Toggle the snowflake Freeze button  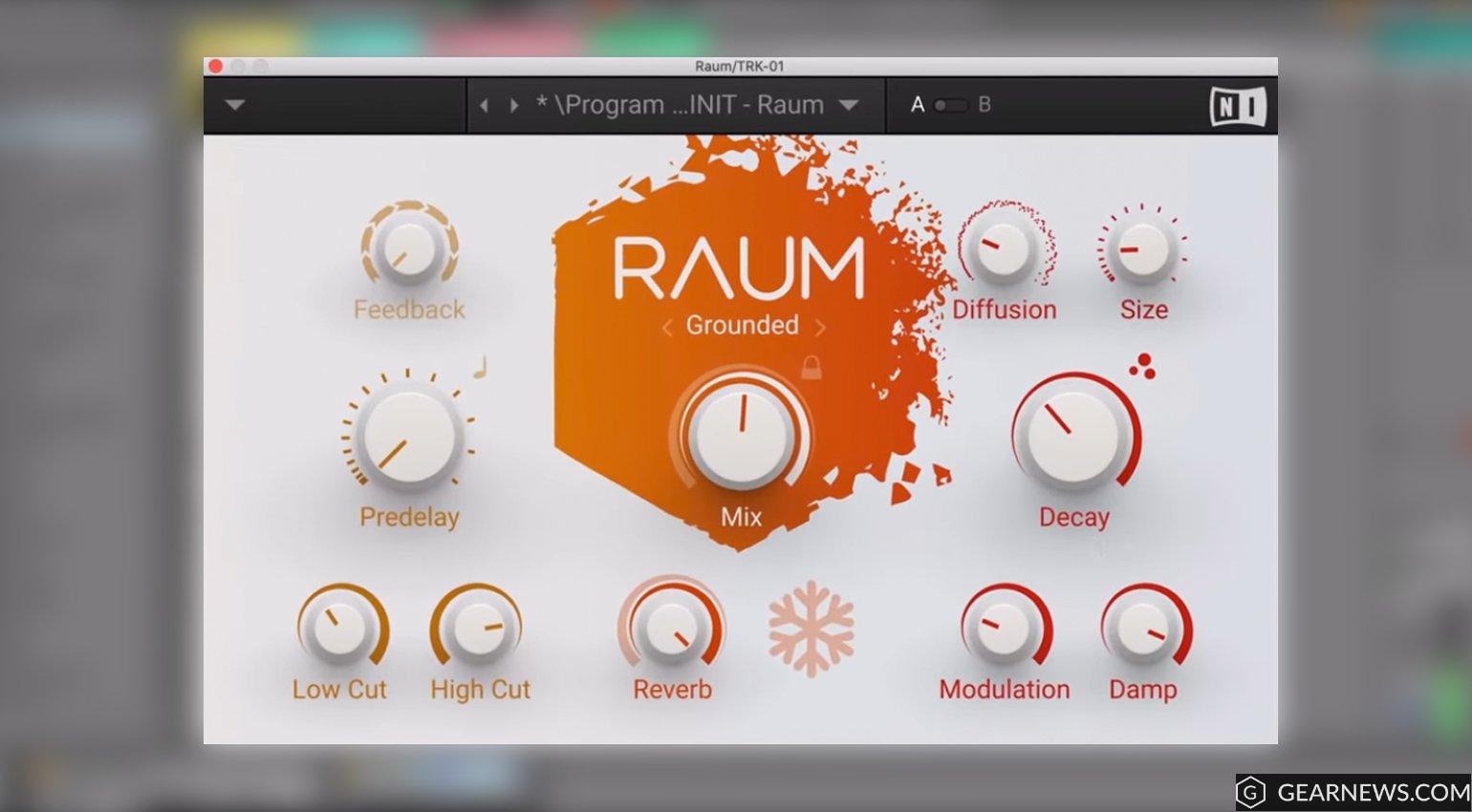811,629
